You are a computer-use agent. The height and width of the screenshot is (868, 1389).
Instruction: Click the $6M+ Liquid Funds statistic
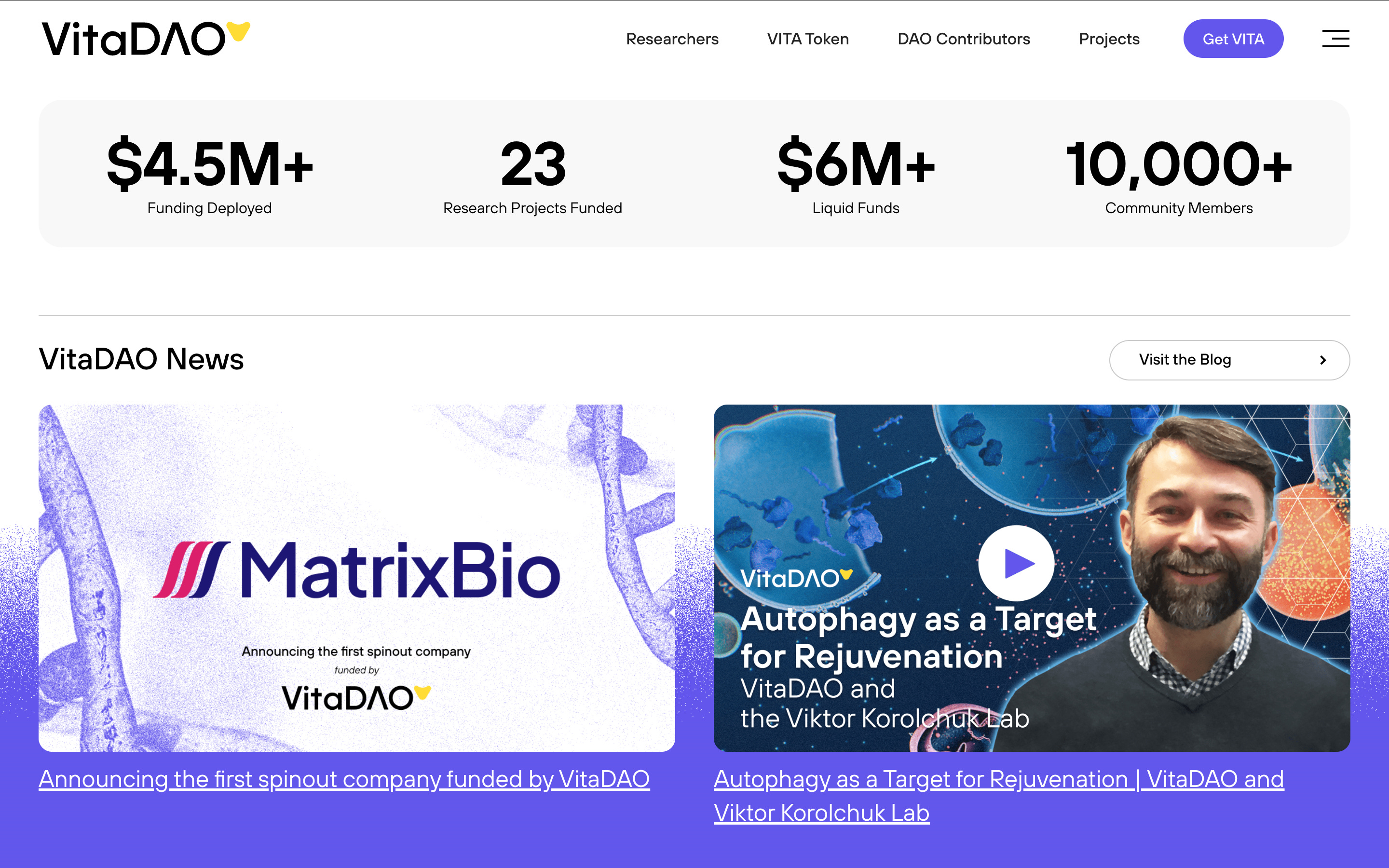pyautogui.click(x=856, y=175)
